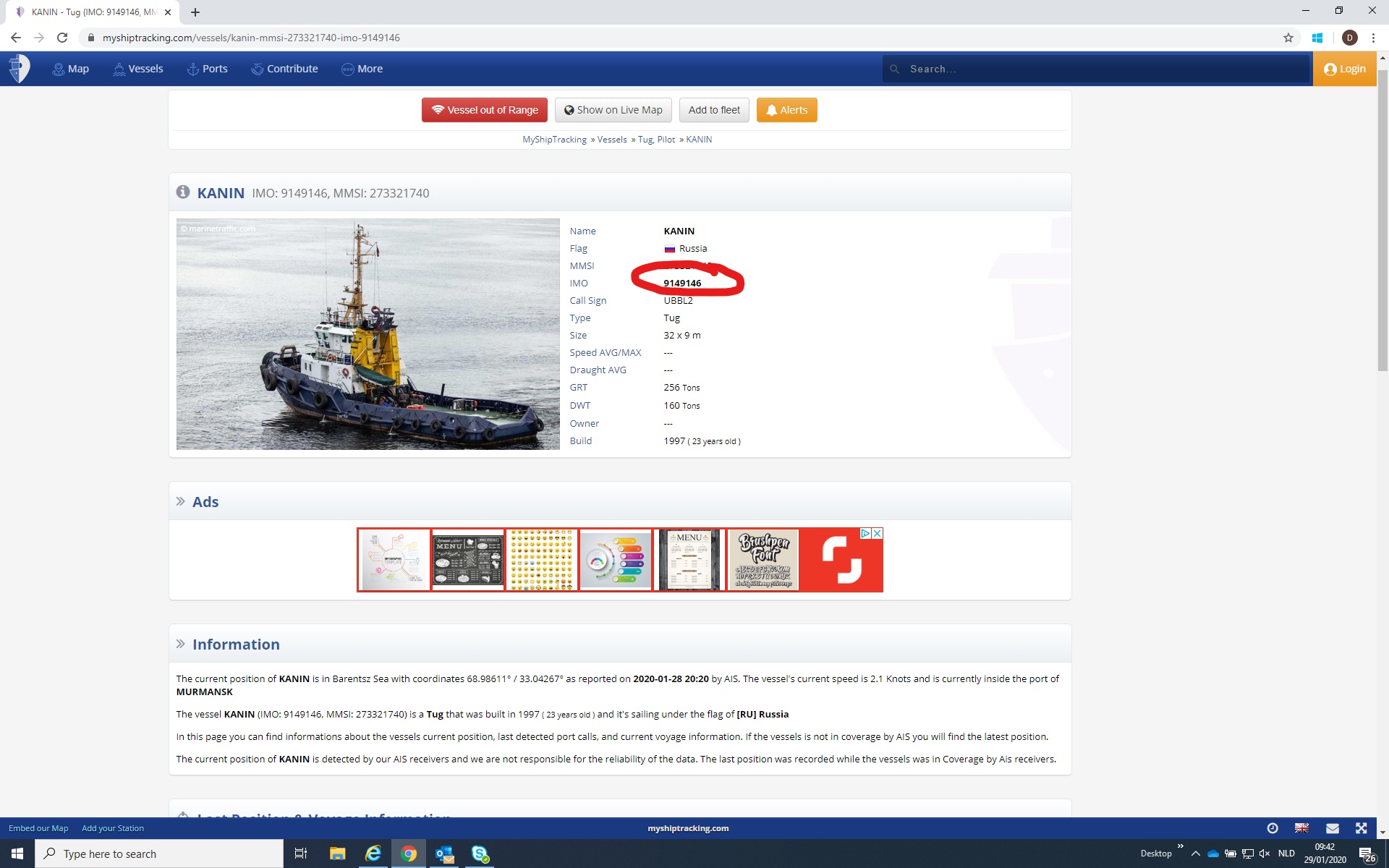Toggle fullscreen with the expand arrows icon
The image size is (1389, 868).
[x=1361, y=828]
